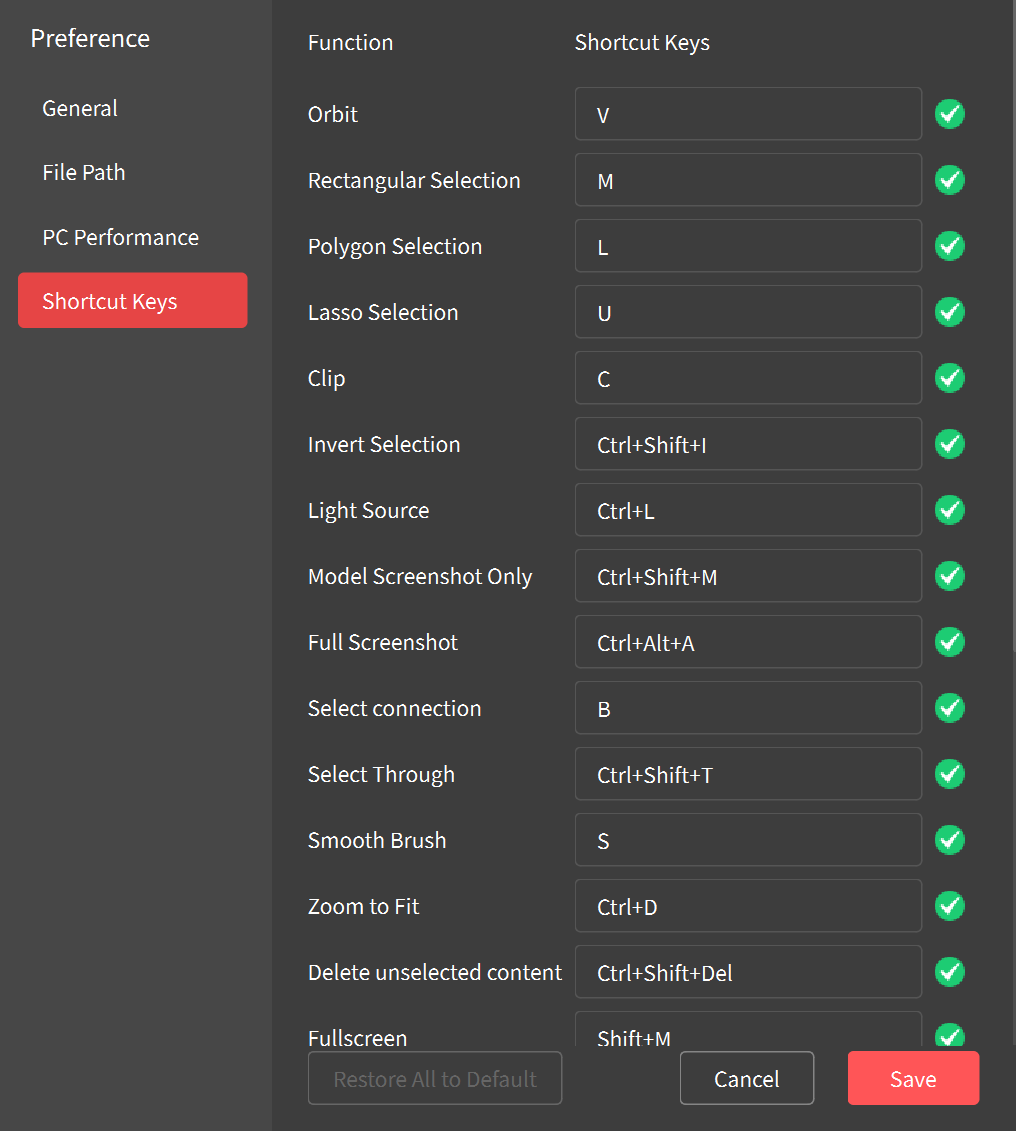Click the checkmark beside Smooth Brush
Viewport: 1016px width, 1131px height.
click(949, 840)
